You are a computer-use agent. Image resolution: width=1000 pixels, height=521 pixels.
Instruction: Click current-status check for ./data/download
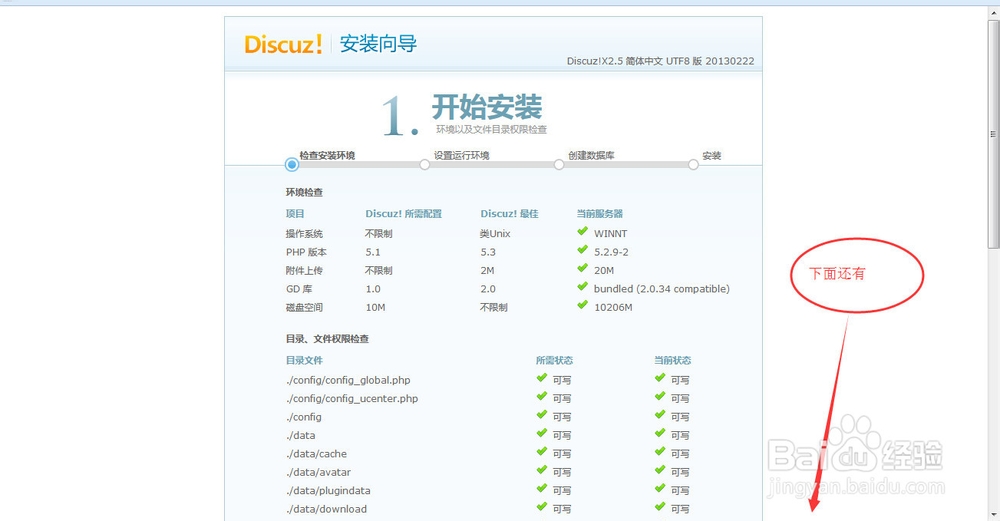(x=660, y=508)
